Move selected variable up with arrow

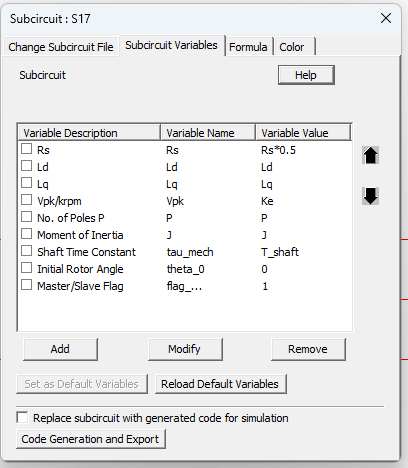370,155
